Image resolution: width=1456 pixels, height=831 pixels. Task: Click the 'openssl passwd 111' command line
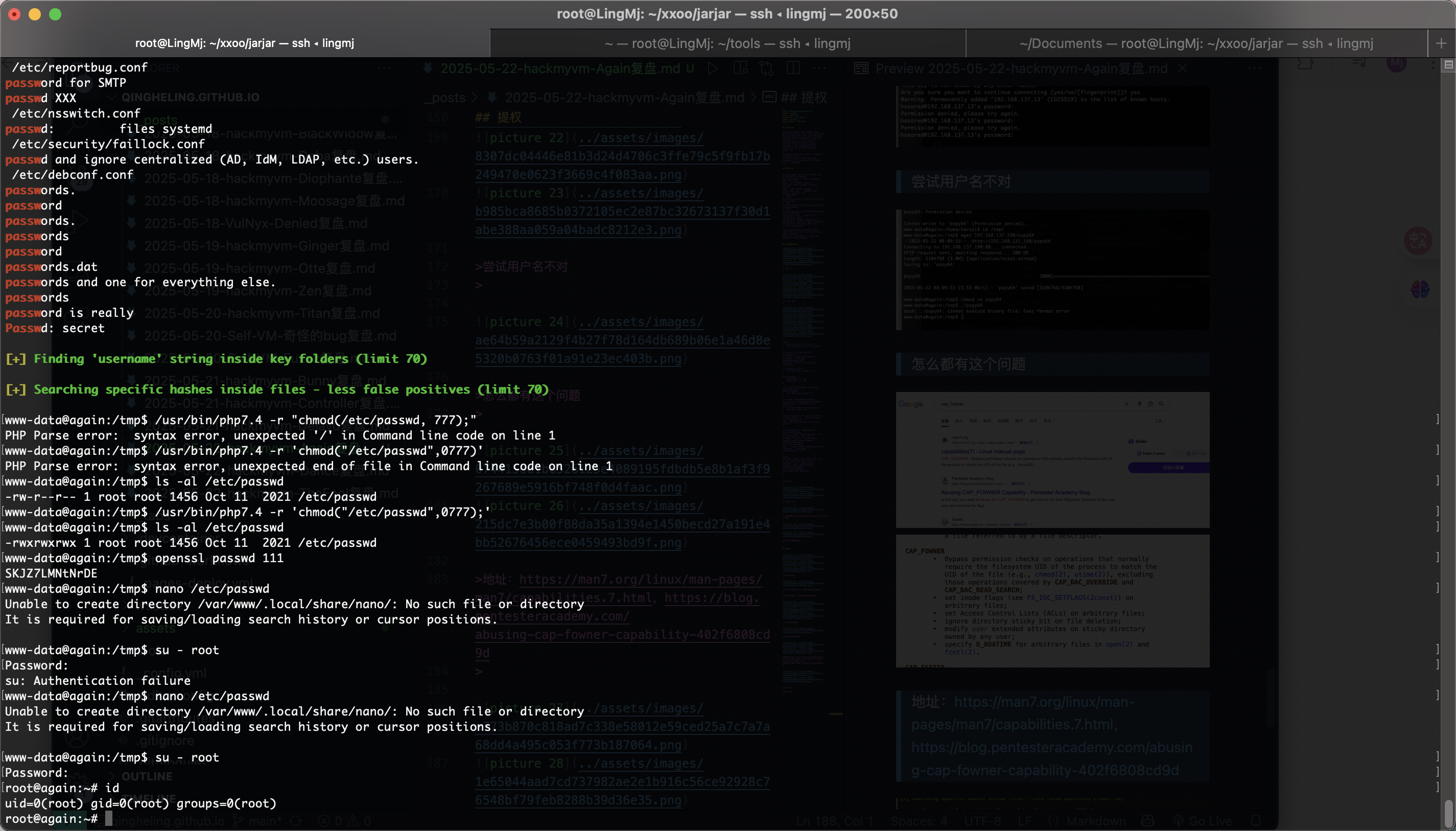pyautogui.click(x=144, y=559)
